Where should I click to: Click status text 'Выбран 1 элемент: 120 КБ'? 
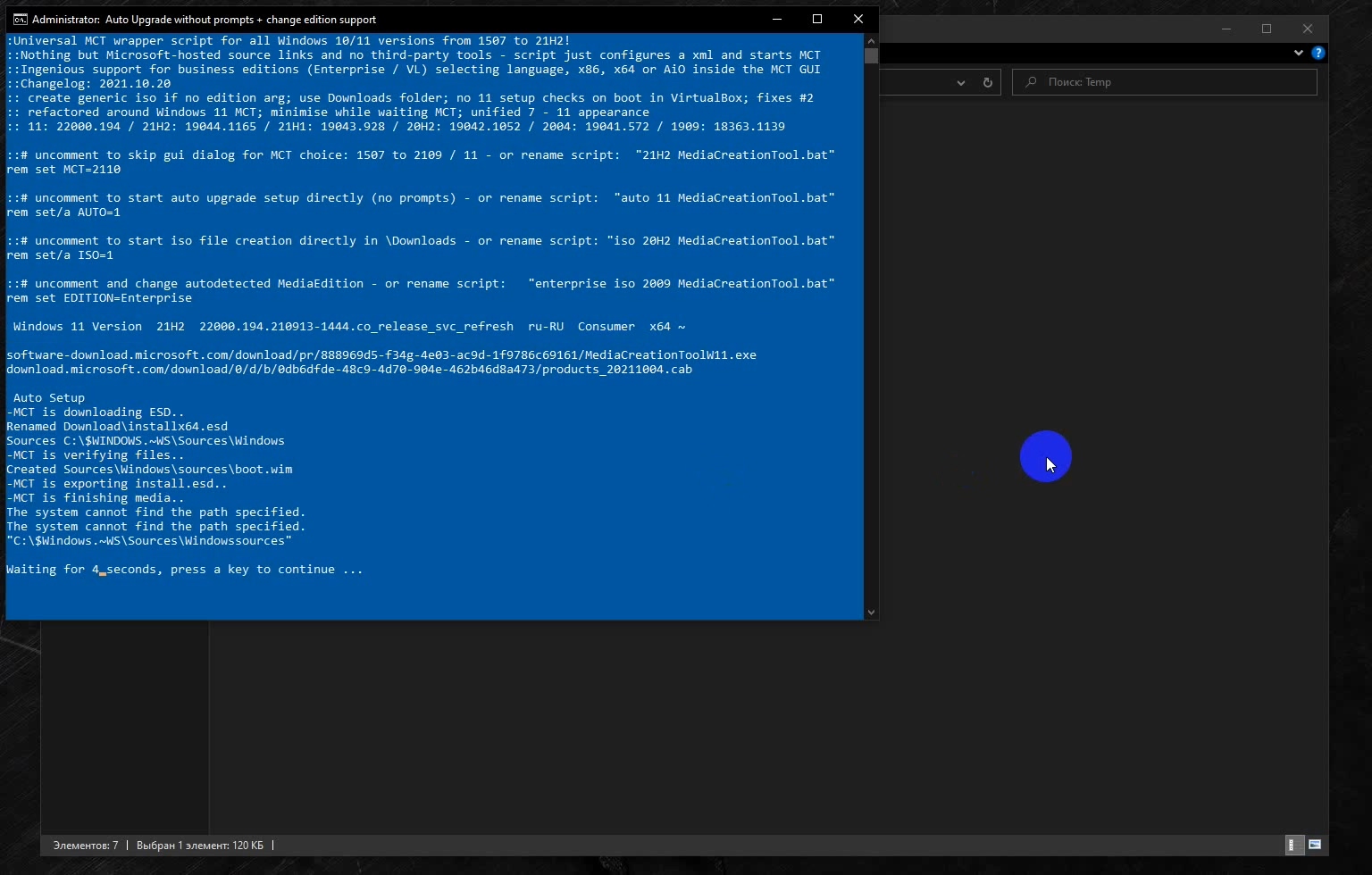coord(200,846)
